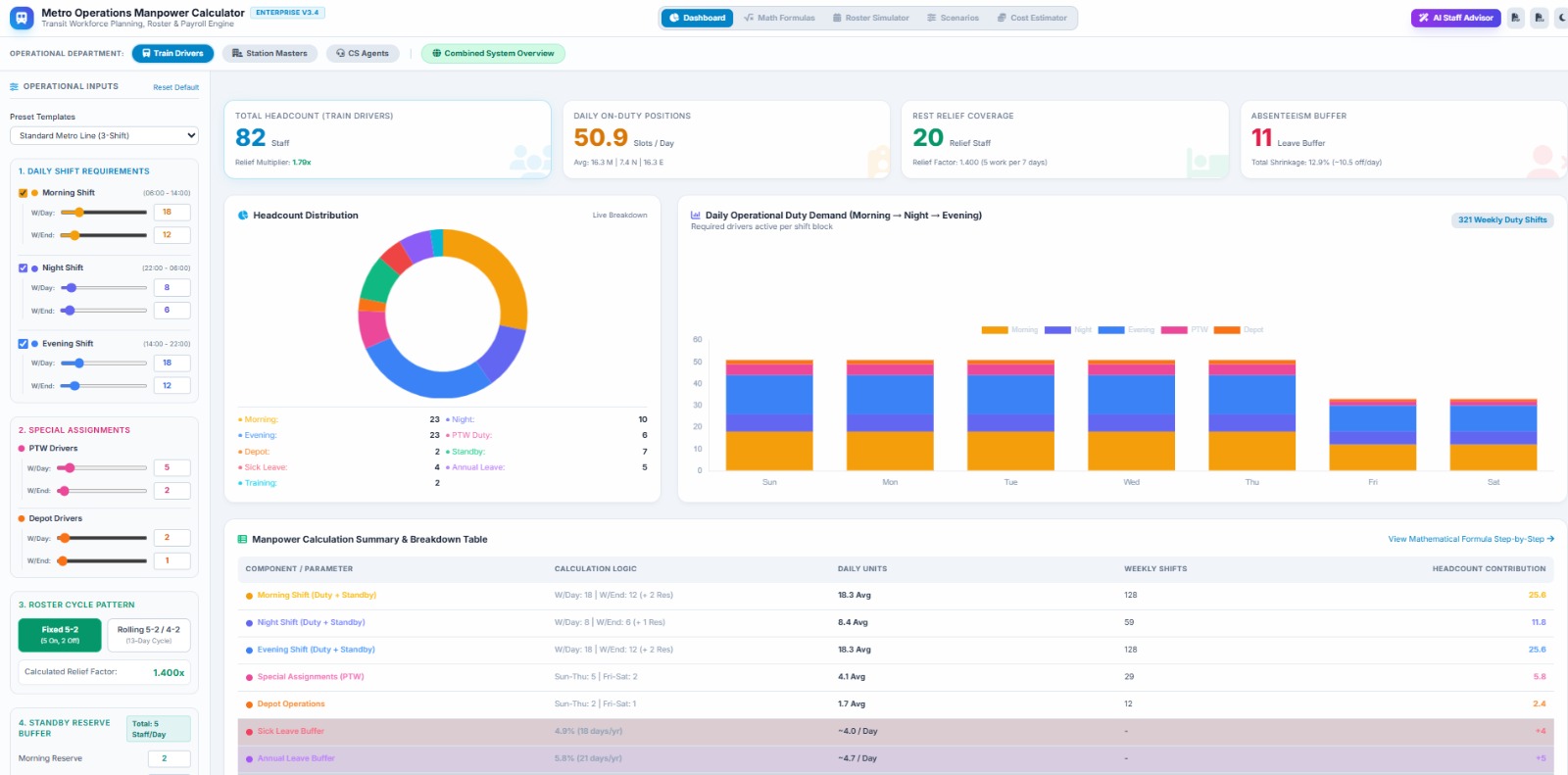Image resolution: width=1568 pixels, height=775 pixels.
Task: Toggle the Morning Shift checkbox
Action: [x=24, y=193]
